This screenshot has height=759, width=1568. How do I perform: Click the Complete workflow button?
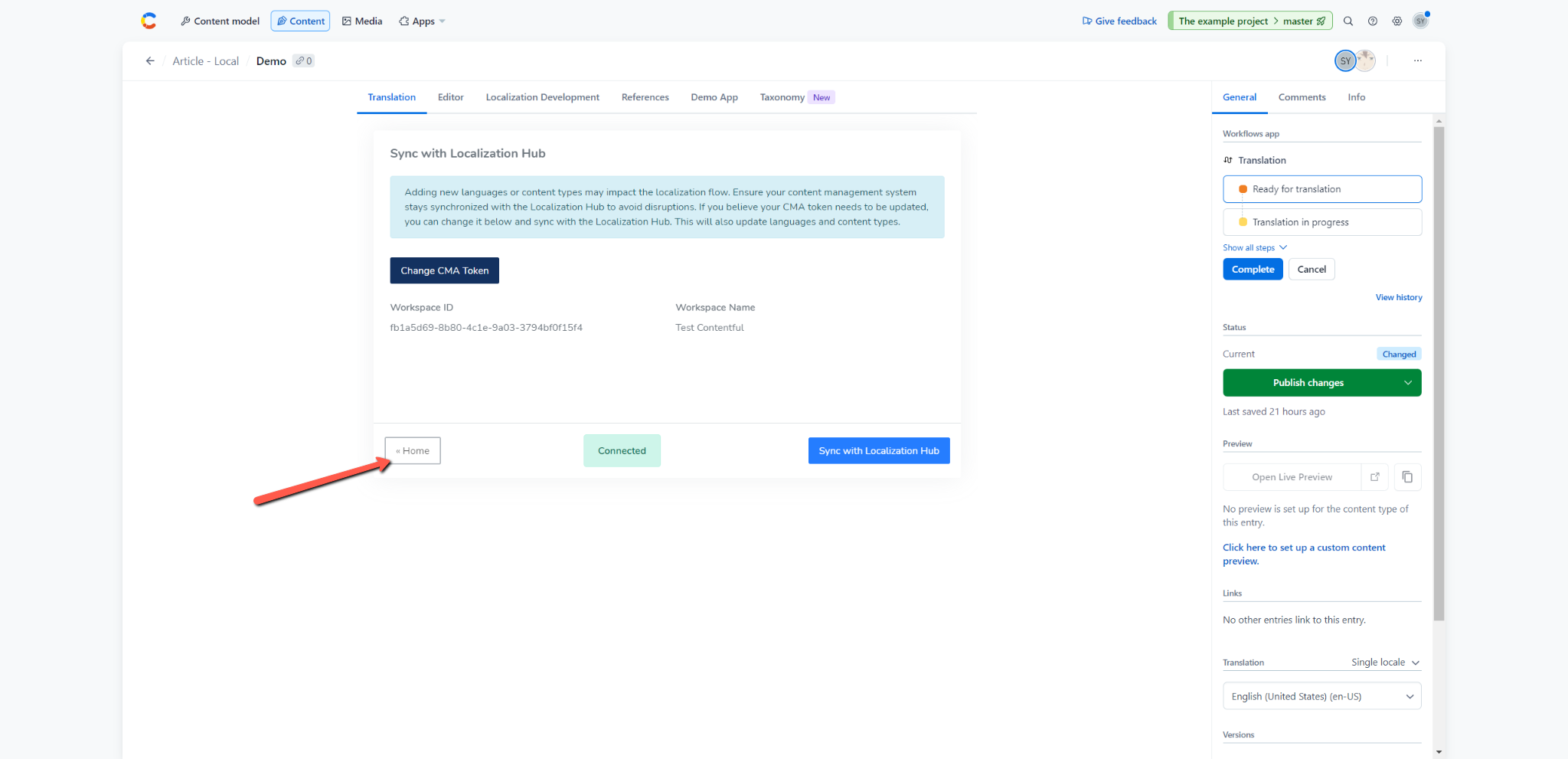coord(1253,270)
